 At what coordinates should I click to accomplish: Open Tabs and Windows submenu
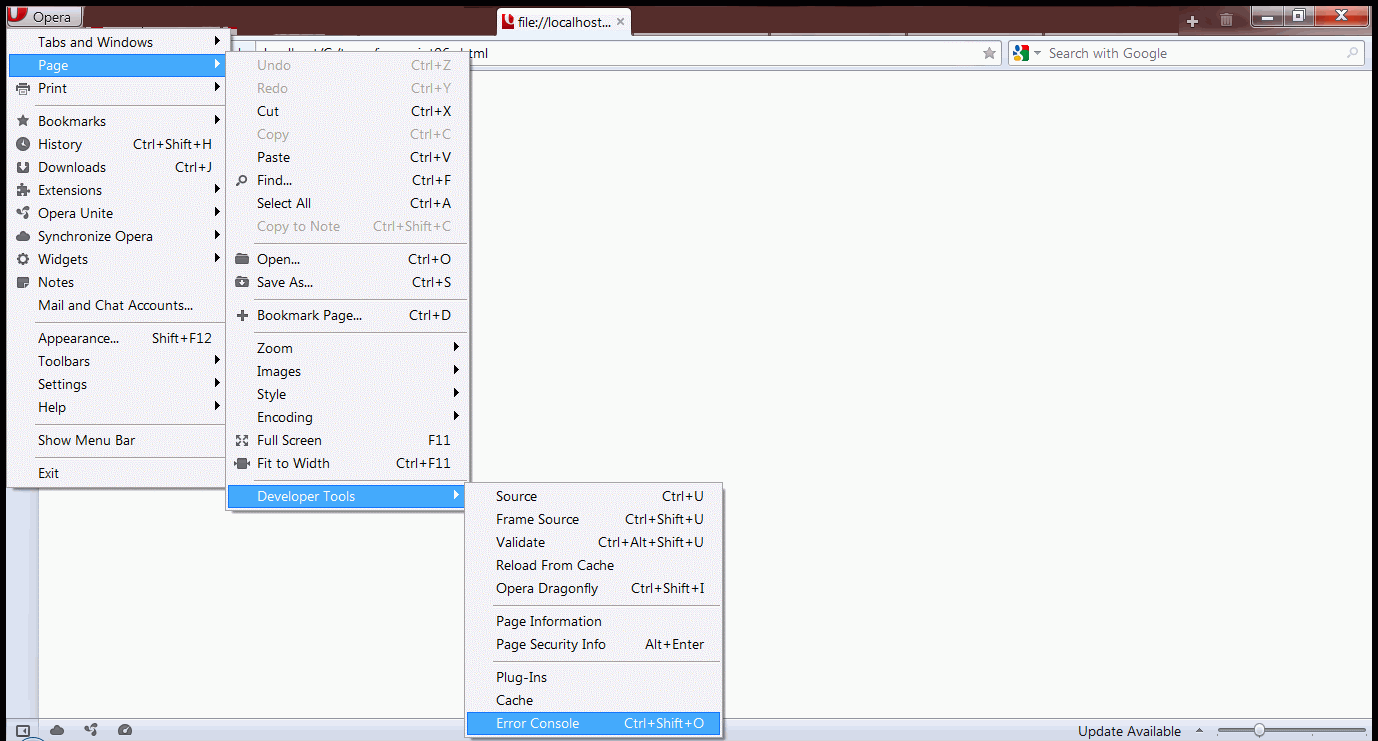pos(116,42)
